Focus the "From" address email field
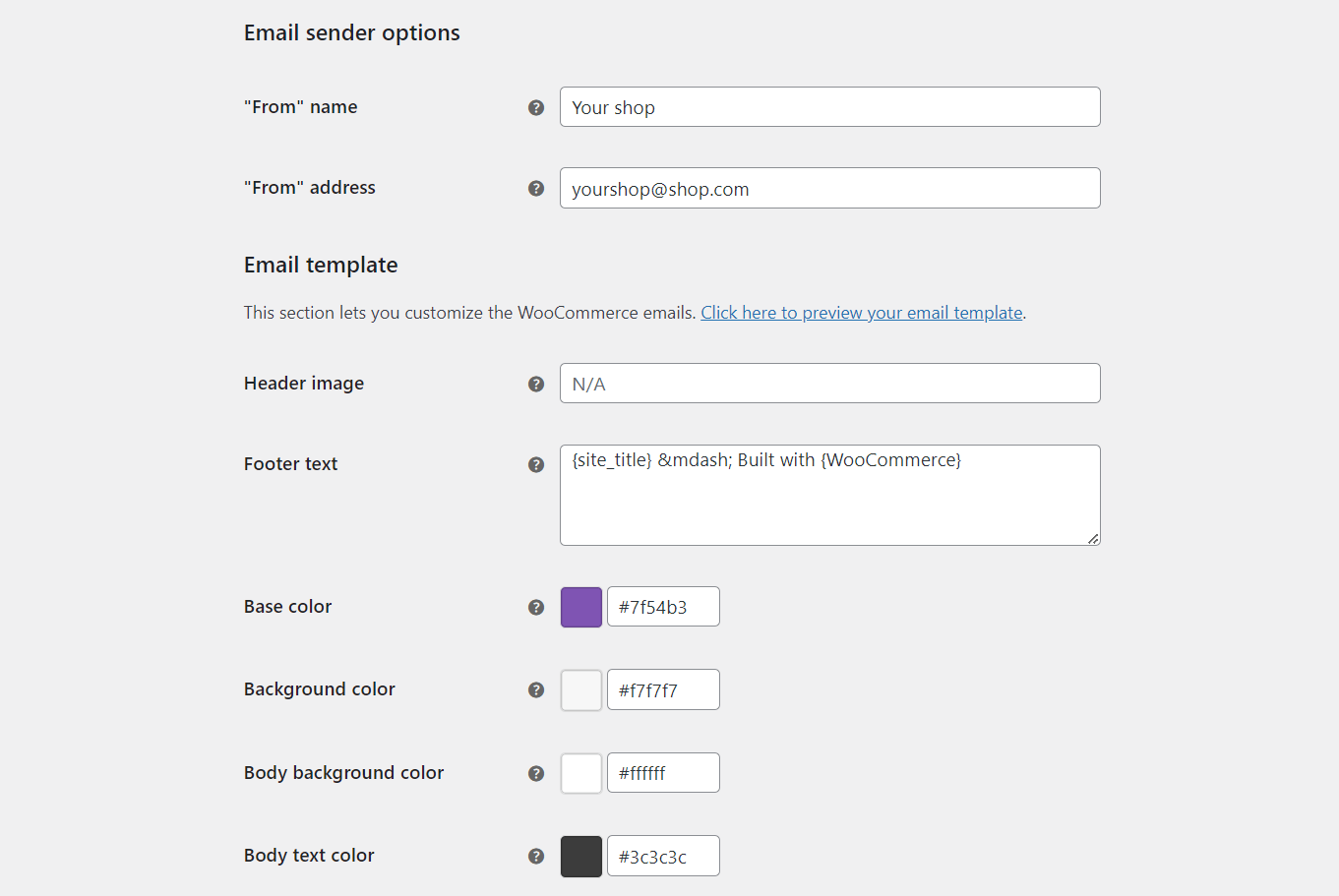Image resolution: width=1339 pixels, height=896 pixels. (830, 188)
